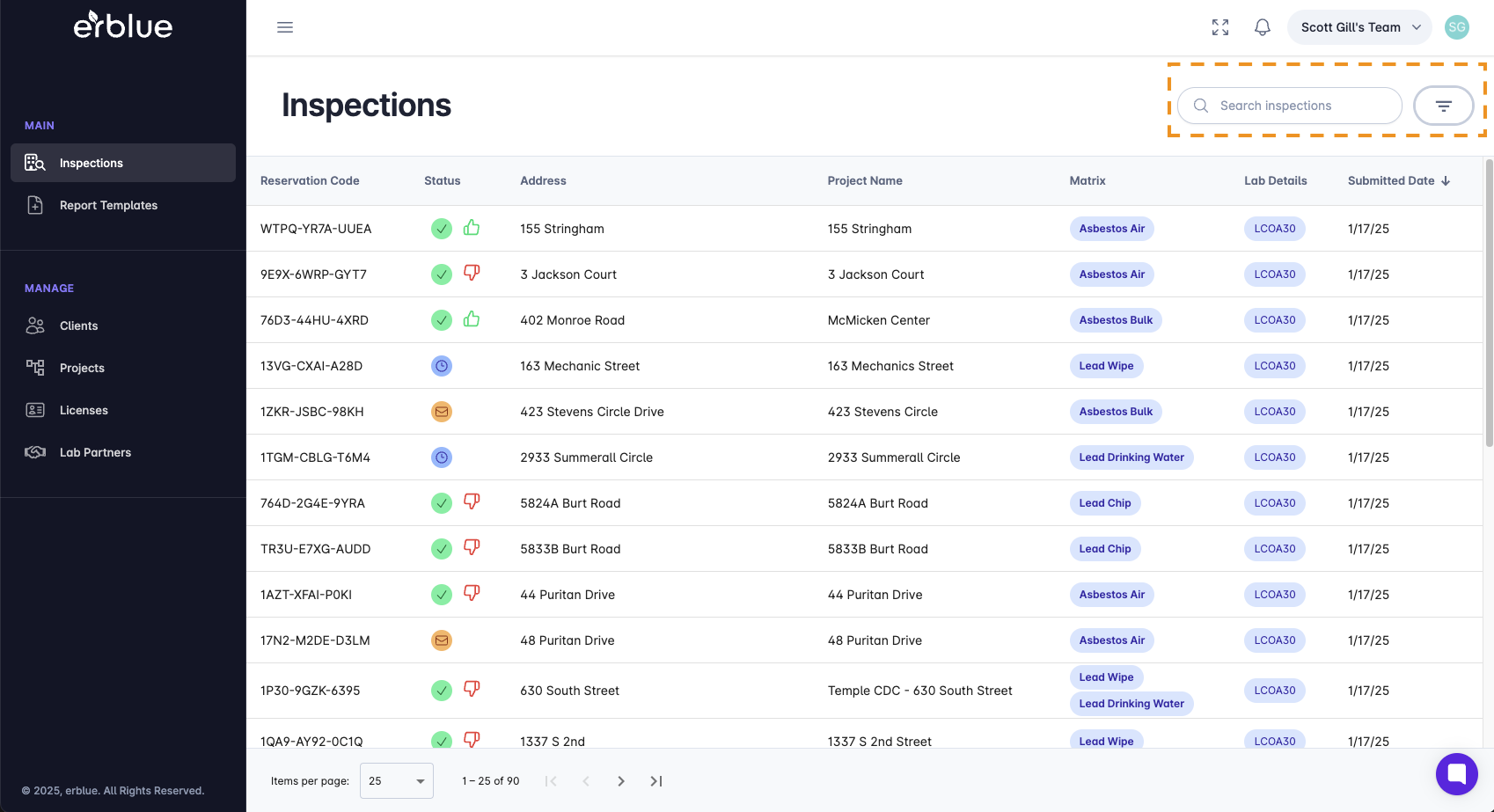Open the items per page dropdown
1494x812 pixels.
tap(397, 781)
